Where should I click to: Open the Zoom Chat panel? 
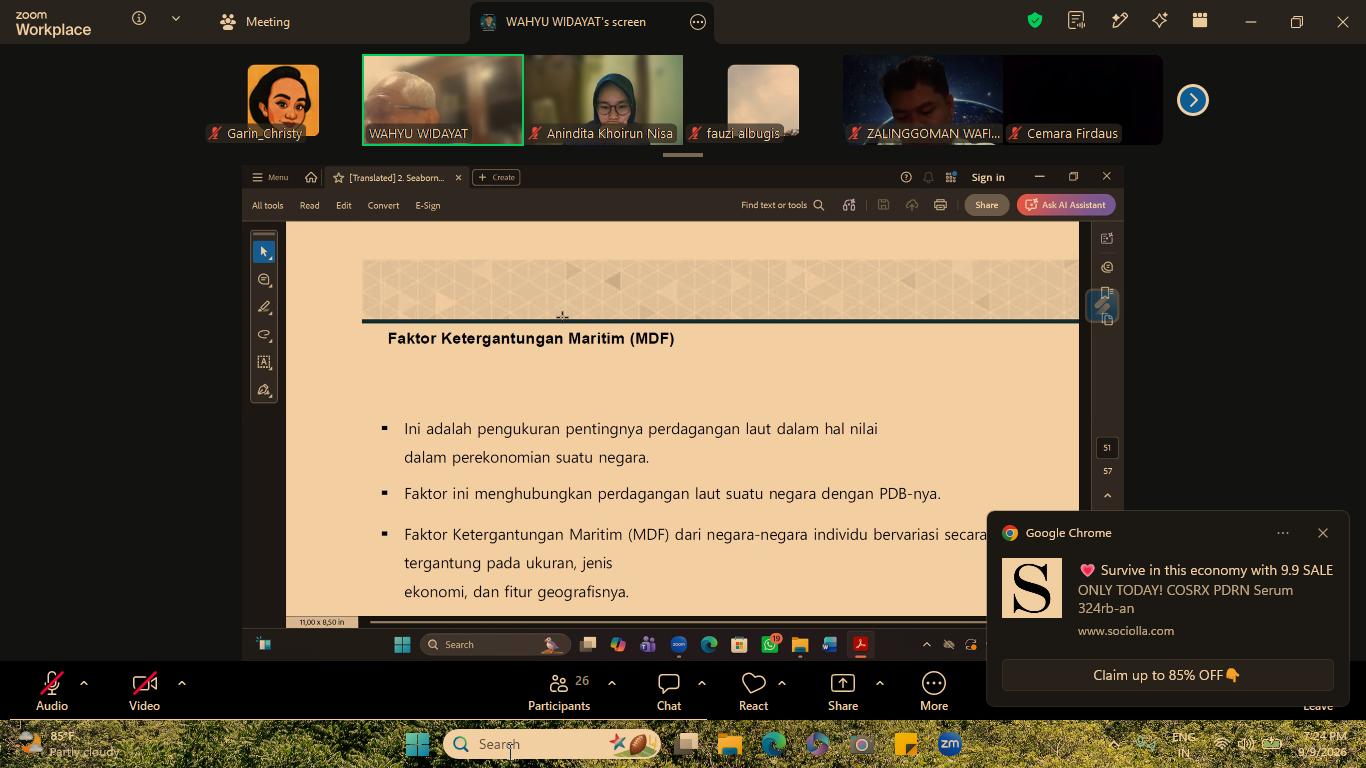click(x=669, y=692)
